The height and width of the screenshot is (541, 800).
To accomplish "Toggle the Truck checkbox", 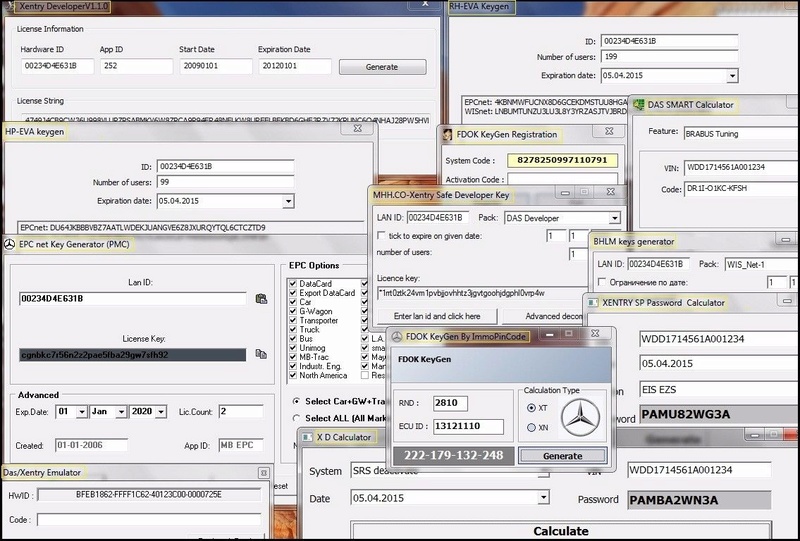I will [x=293, y=330].
